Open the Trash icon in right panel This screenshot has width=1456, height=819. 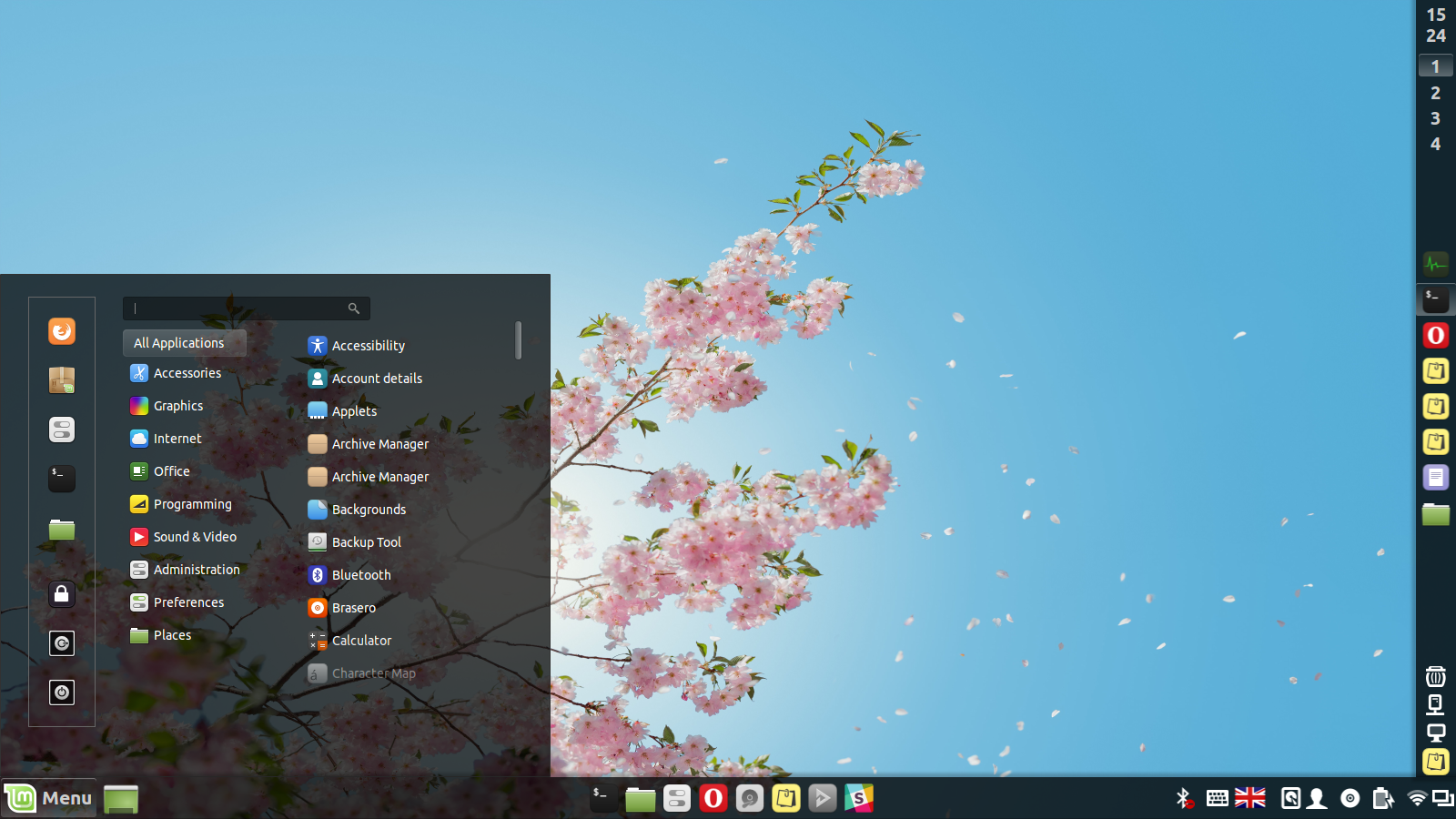[1436, 676]
